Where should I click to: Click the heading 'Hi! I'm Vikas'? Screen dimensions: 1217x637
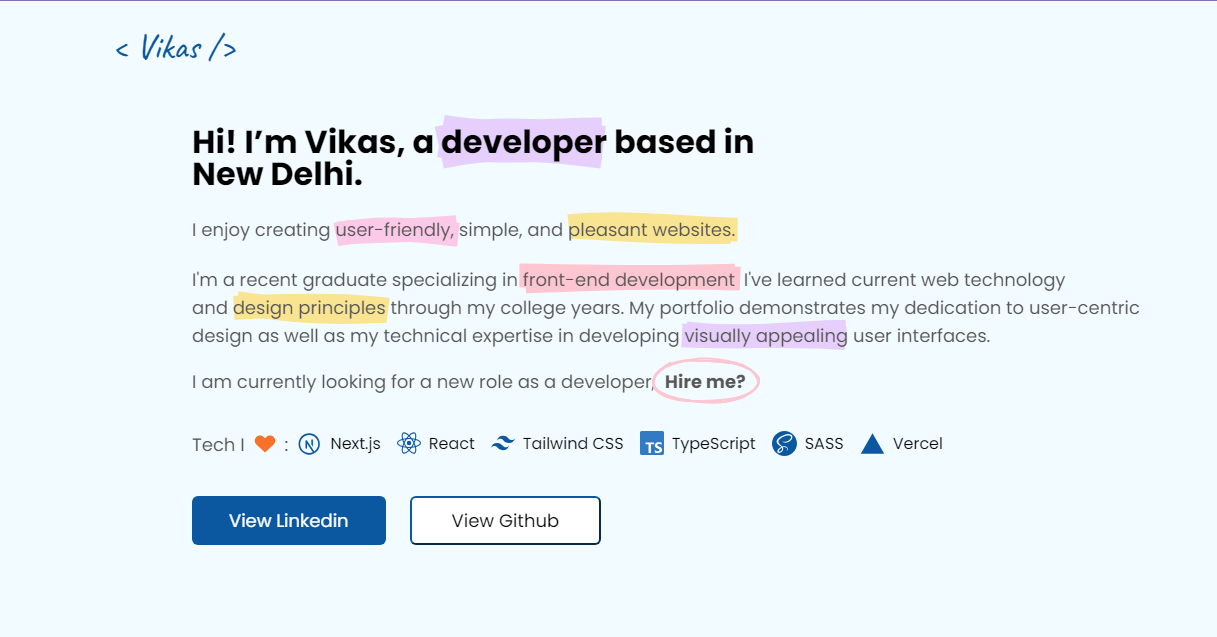300,141
